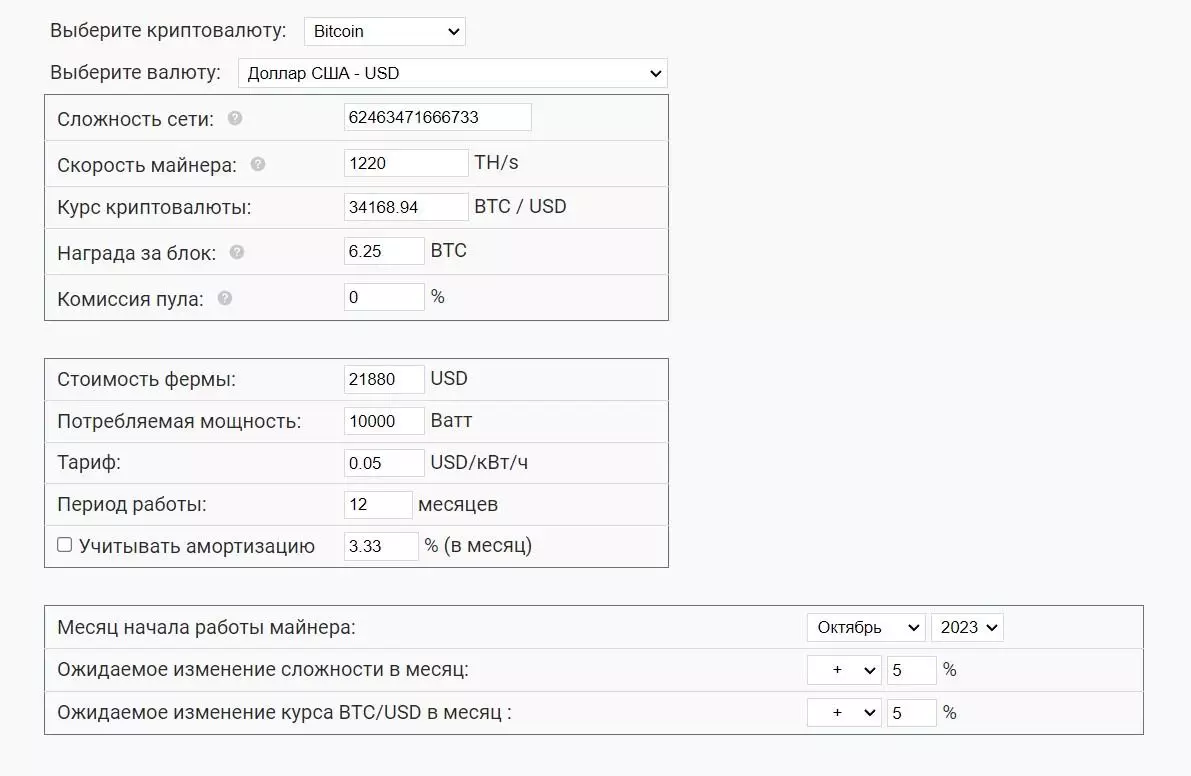Select the power consumption field 10000
The image size is (1191, 776).
[384, 421]
